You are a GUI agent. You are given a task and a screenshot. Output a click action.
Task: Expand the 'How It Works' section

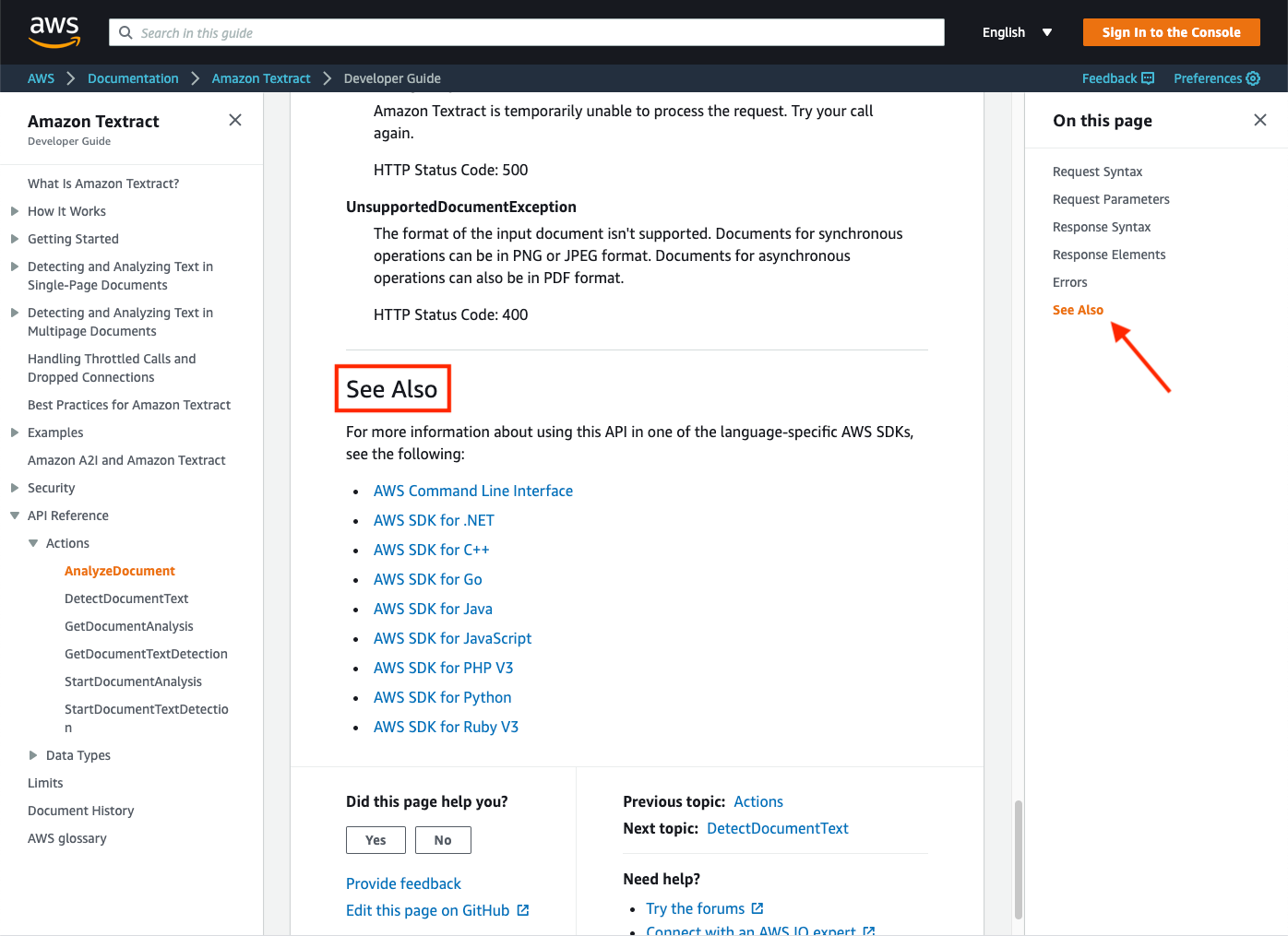(15, 211)
